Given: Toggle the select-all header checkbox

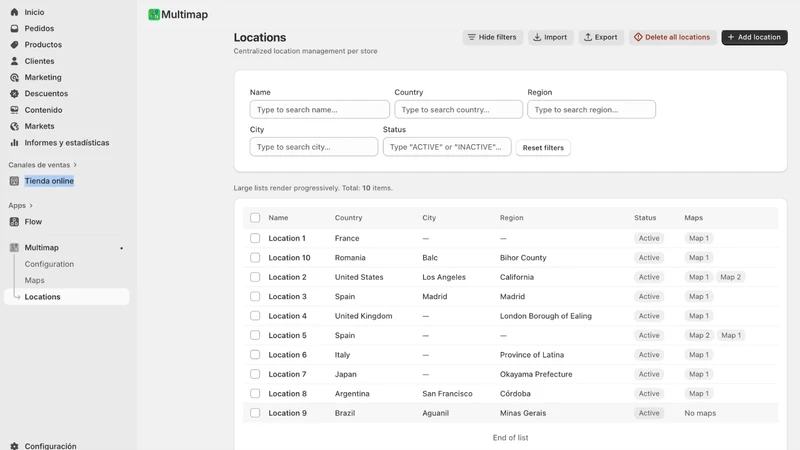Looking at the screenshot, I should [255, 218].
